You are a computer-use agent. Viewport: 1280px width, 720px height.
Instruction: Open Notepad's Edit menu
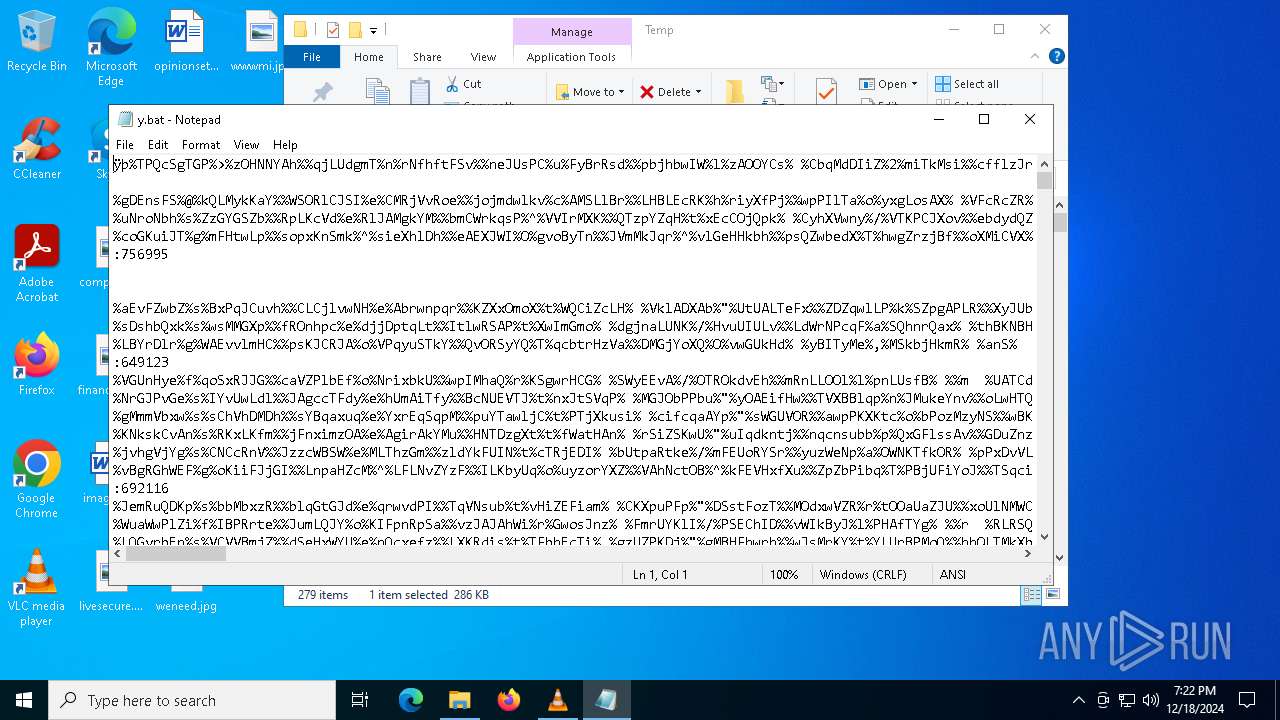(x=158, y=145)
